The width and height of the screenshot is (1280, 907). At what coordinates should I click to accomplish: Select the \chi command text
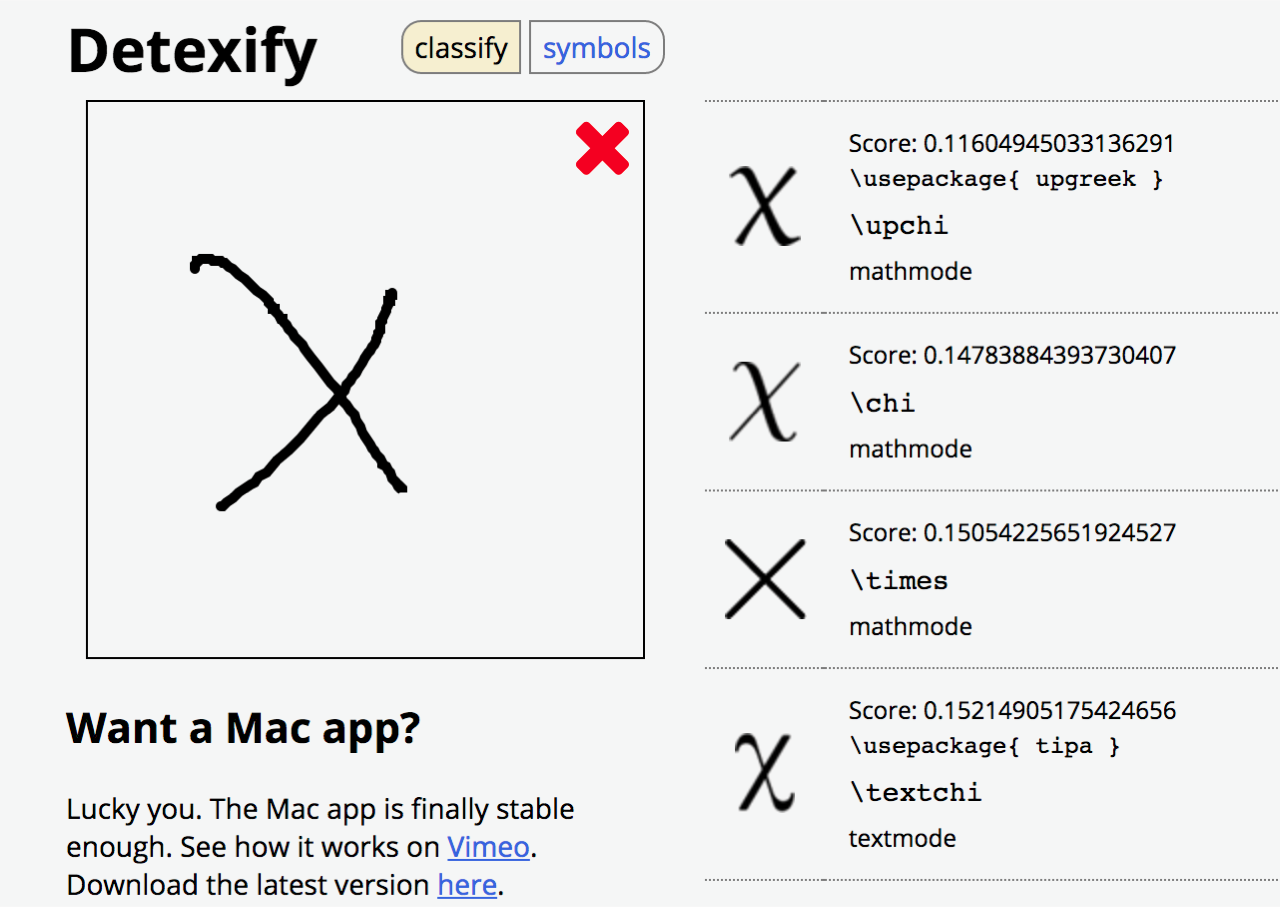click(882, 403)
